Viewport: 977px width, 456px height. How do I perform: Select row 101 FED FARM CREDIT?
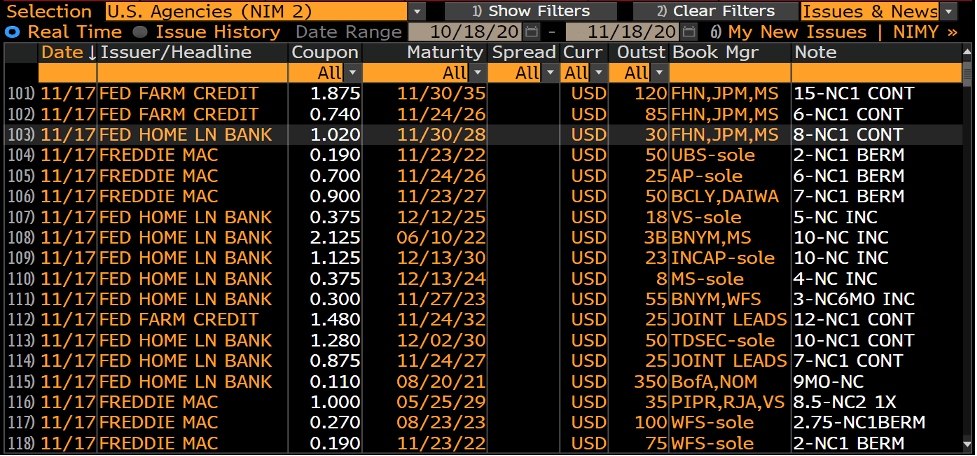point(484,93)
